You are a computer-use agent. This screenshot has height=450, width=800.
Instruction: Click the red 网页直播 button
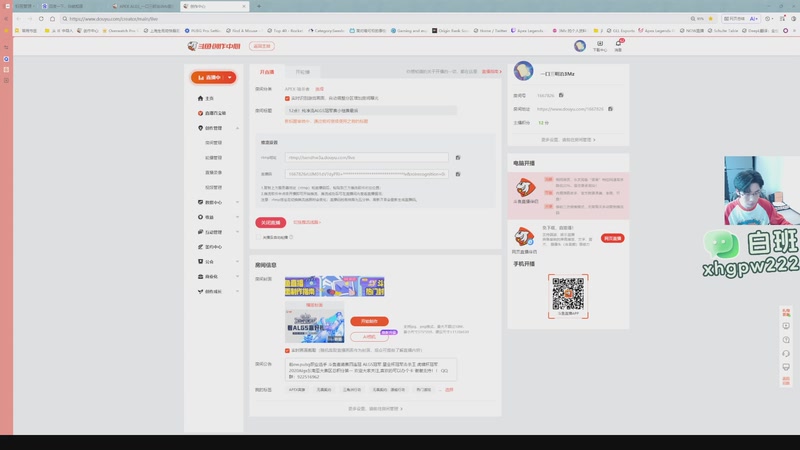(612, 238)
